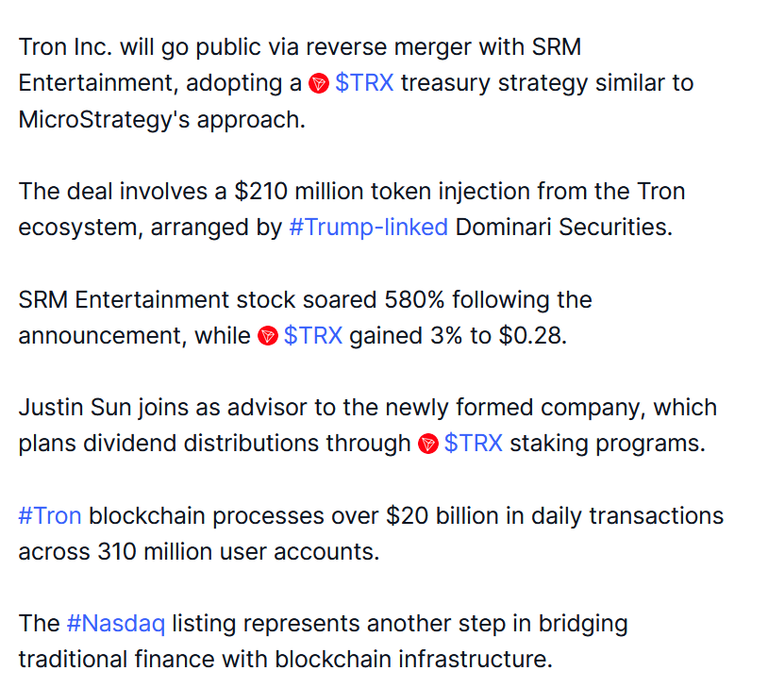Follow the #Trump-linked hashtag
The image size is (768, 690).
368,227
